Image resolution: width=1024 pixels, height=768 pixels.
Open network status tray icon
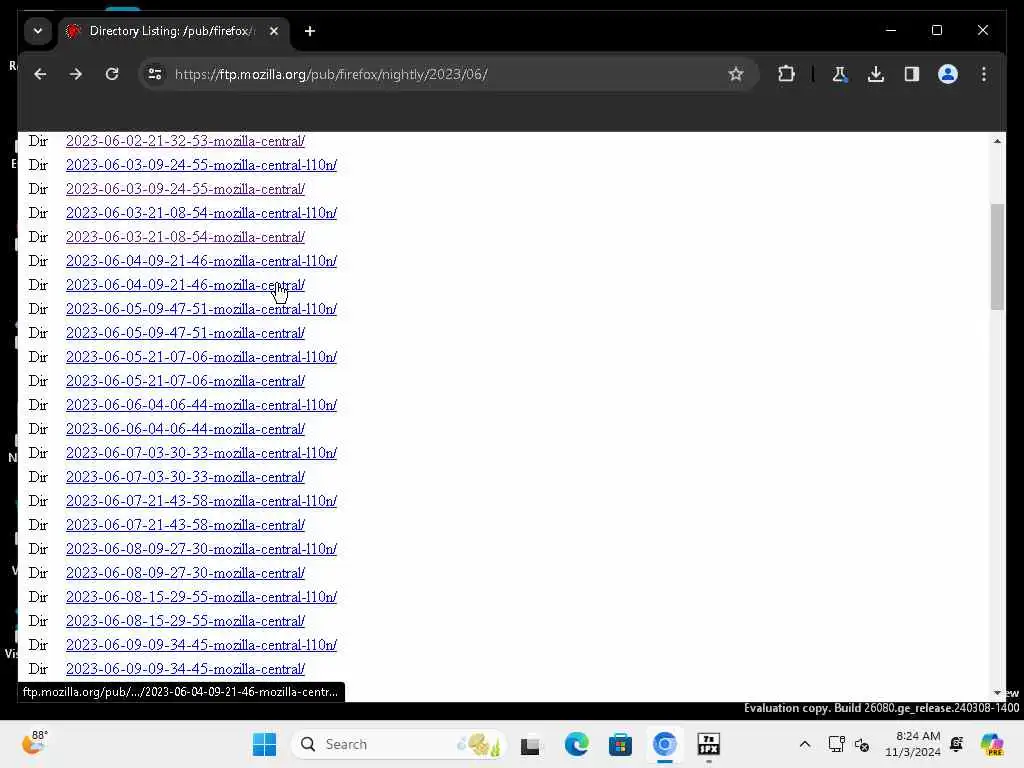(x=836, y=744)
